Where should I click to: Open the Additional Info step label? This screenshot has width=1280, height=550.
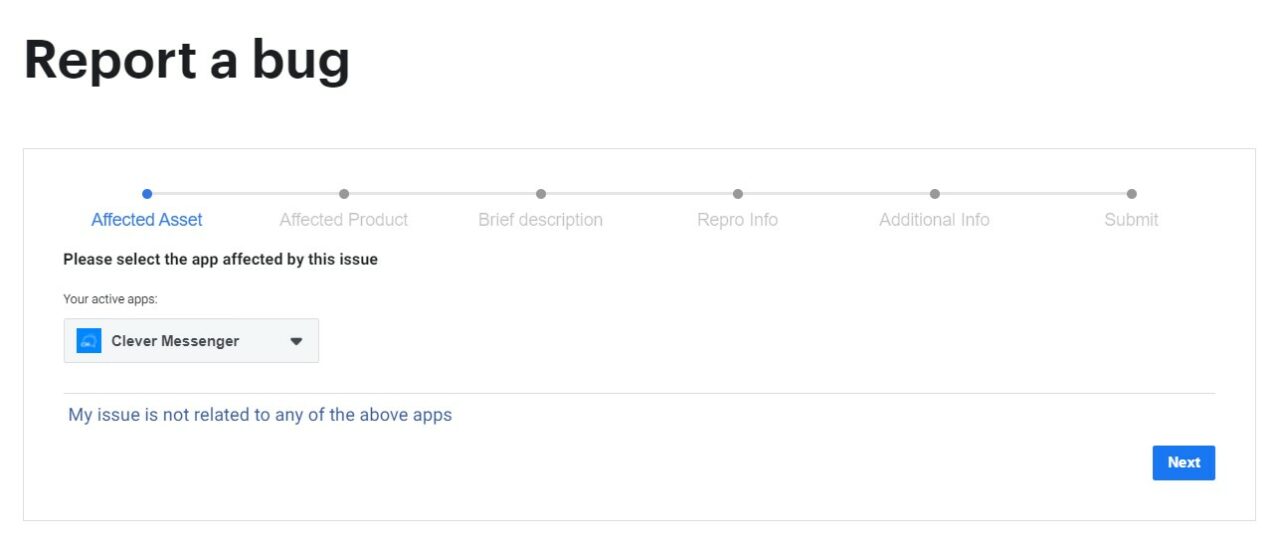pyautogui.click(x=935, y=220)
